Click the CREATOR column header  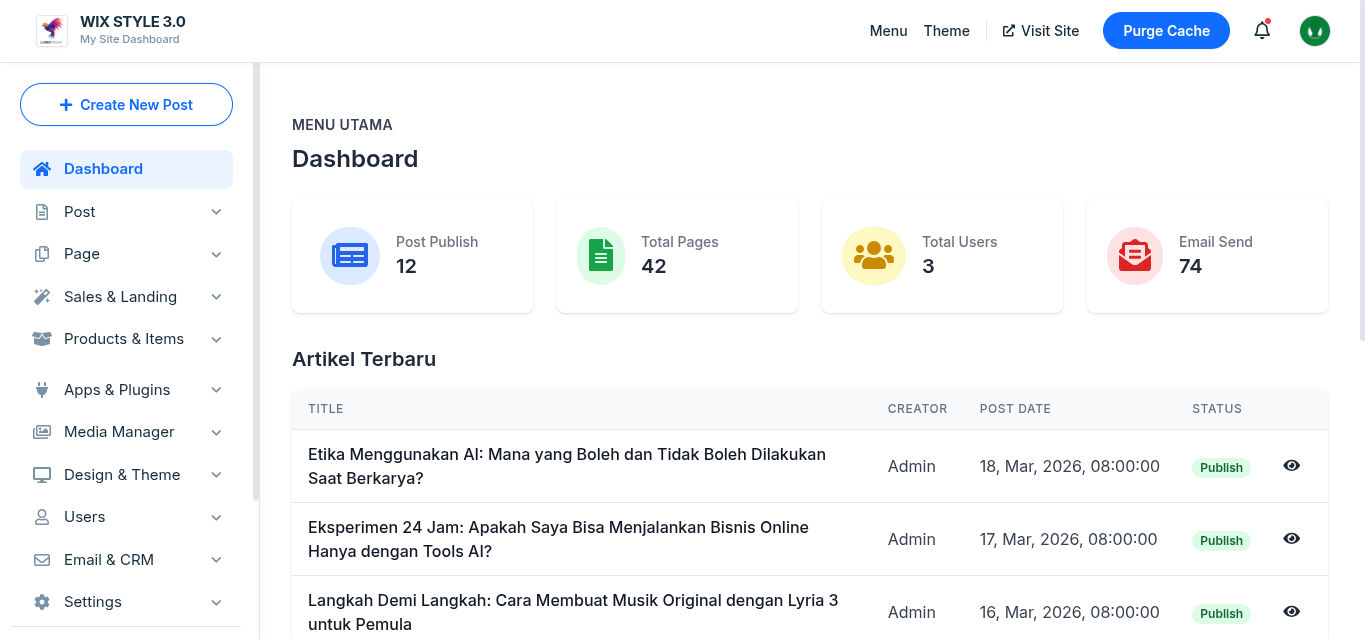[917, 409]
